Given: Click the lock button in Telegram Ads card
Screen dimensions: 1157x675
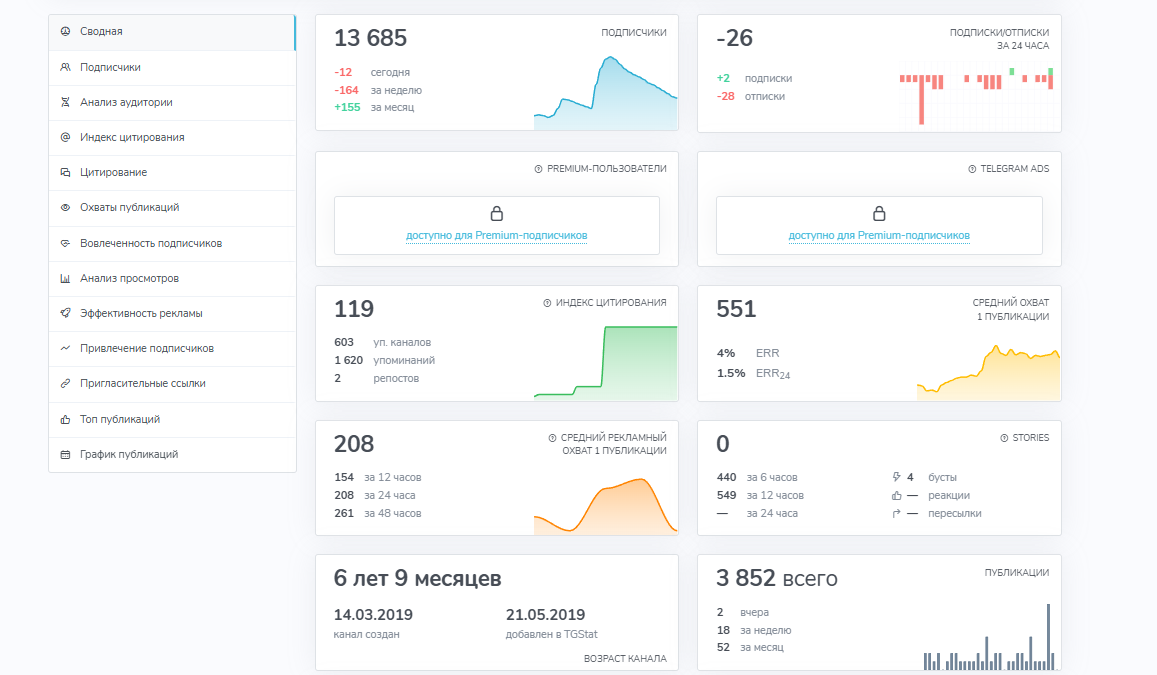Looking at the screenshot, I should pyautogui.click(x=879, y=214).
